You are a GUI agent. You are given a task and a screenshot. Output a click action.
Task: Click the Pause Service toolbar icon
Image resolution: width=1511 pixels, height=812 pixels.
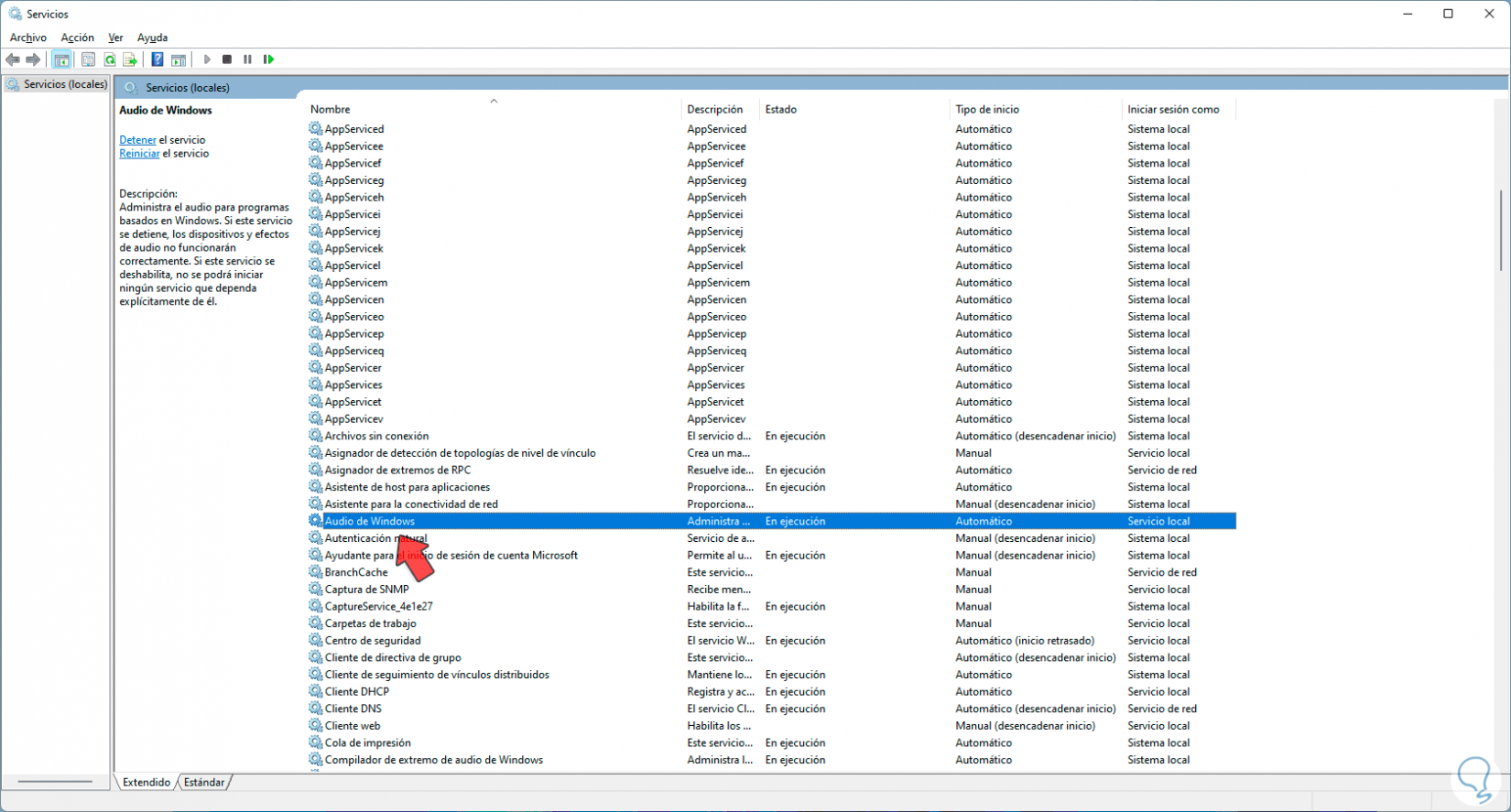(247, 60)
